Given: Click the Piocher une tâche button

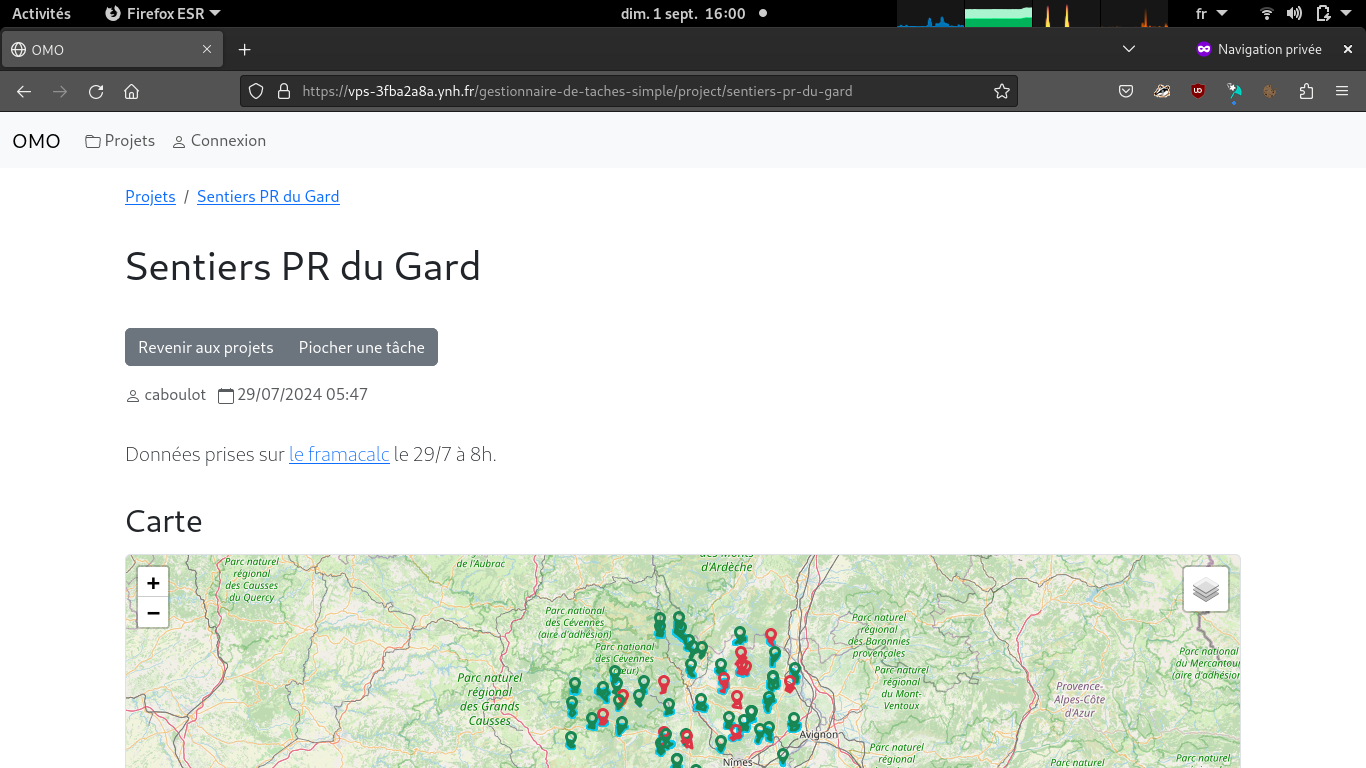Looking at the screenshot, I should click(361, 347).
